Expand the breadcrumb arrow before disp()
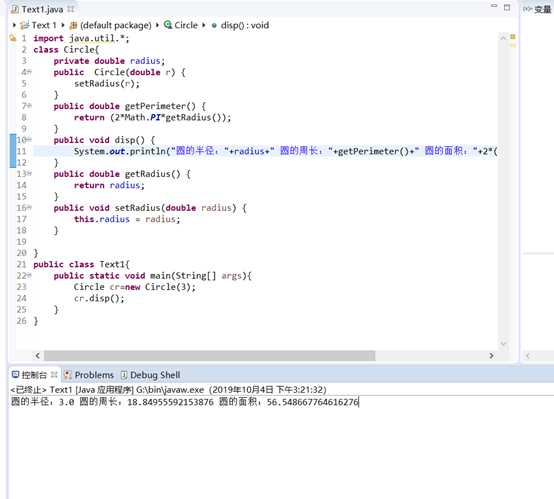 pyautogui.click(x=204, y=25)
